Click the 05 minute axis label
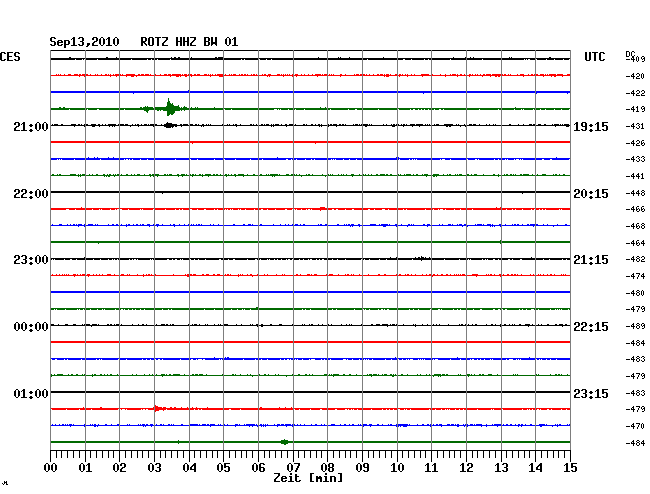This screenshot has width=650, height=494. click(x=223, y=468)
